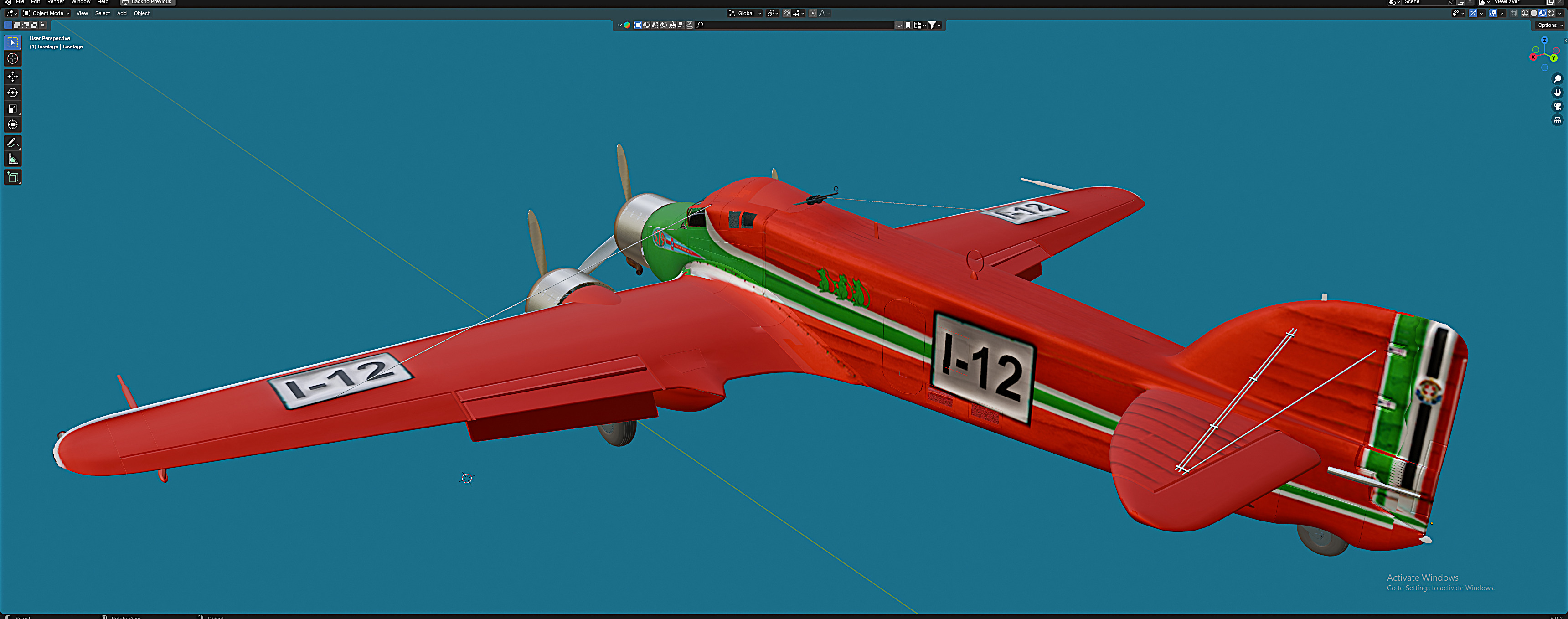This screenshot has width=1568, height=619.
Task: Open the Edit menu
Action: (36, 2)
